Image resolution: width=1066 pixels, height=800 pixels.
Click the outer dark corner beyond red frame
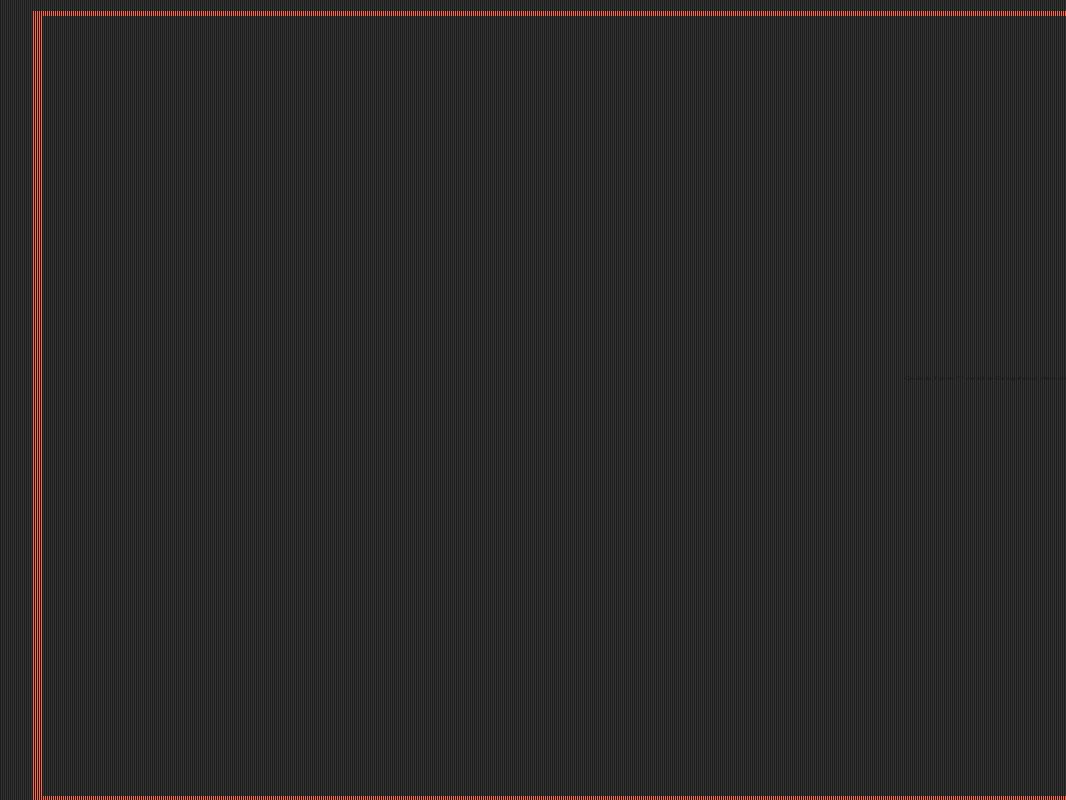point(16,5)
